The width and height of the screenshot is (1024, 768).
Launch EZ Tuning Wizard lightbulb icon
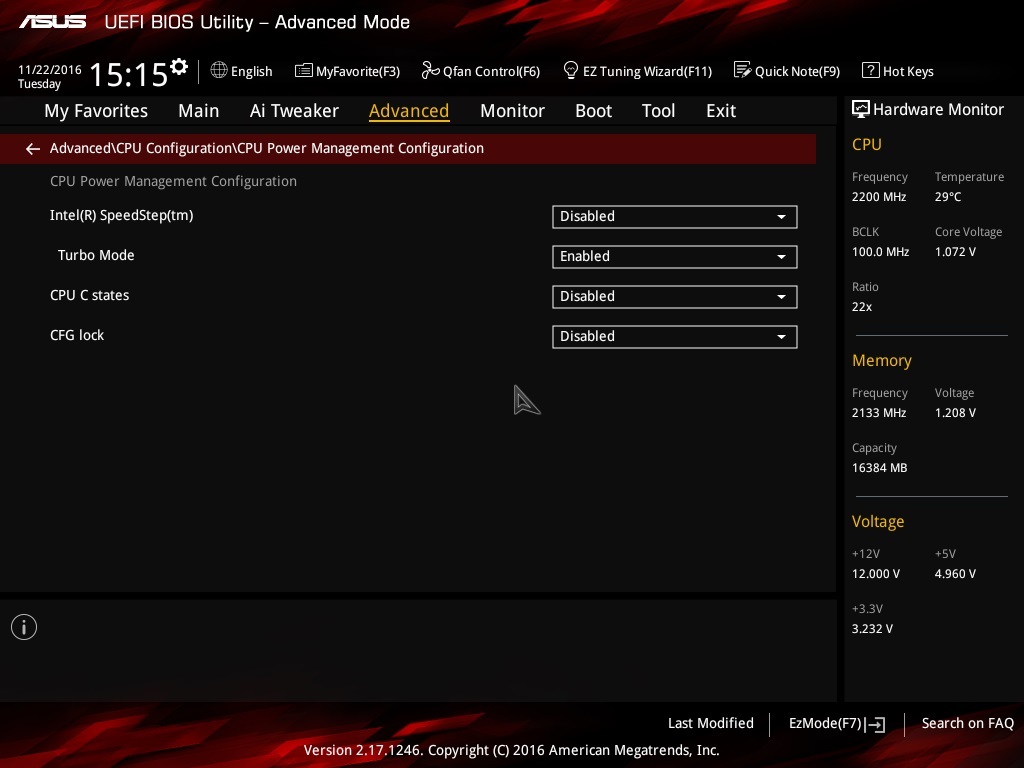click(571, 70)
